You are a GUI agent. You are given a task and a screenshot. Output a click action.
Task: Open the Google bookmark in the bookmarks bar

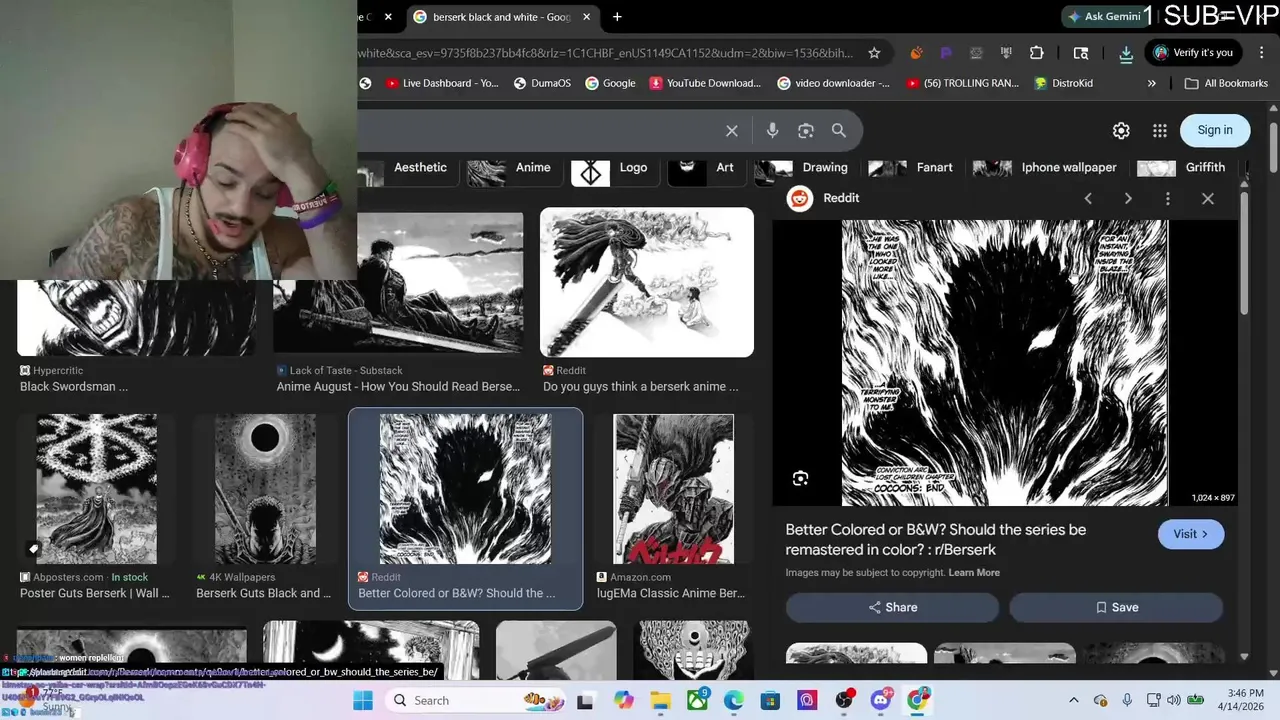pos(610,83)
